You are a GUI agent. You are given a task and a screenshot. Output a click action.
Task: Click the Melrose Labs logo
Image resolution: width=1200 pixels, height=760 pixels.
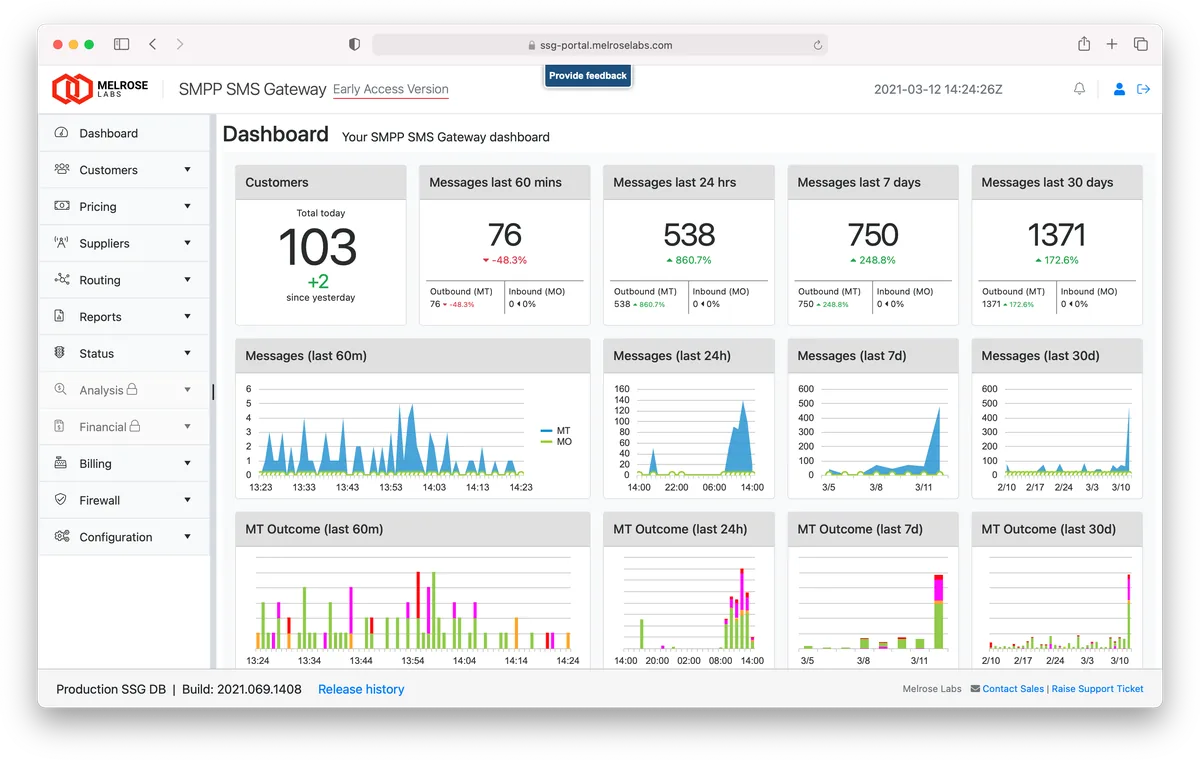[100, 88]
